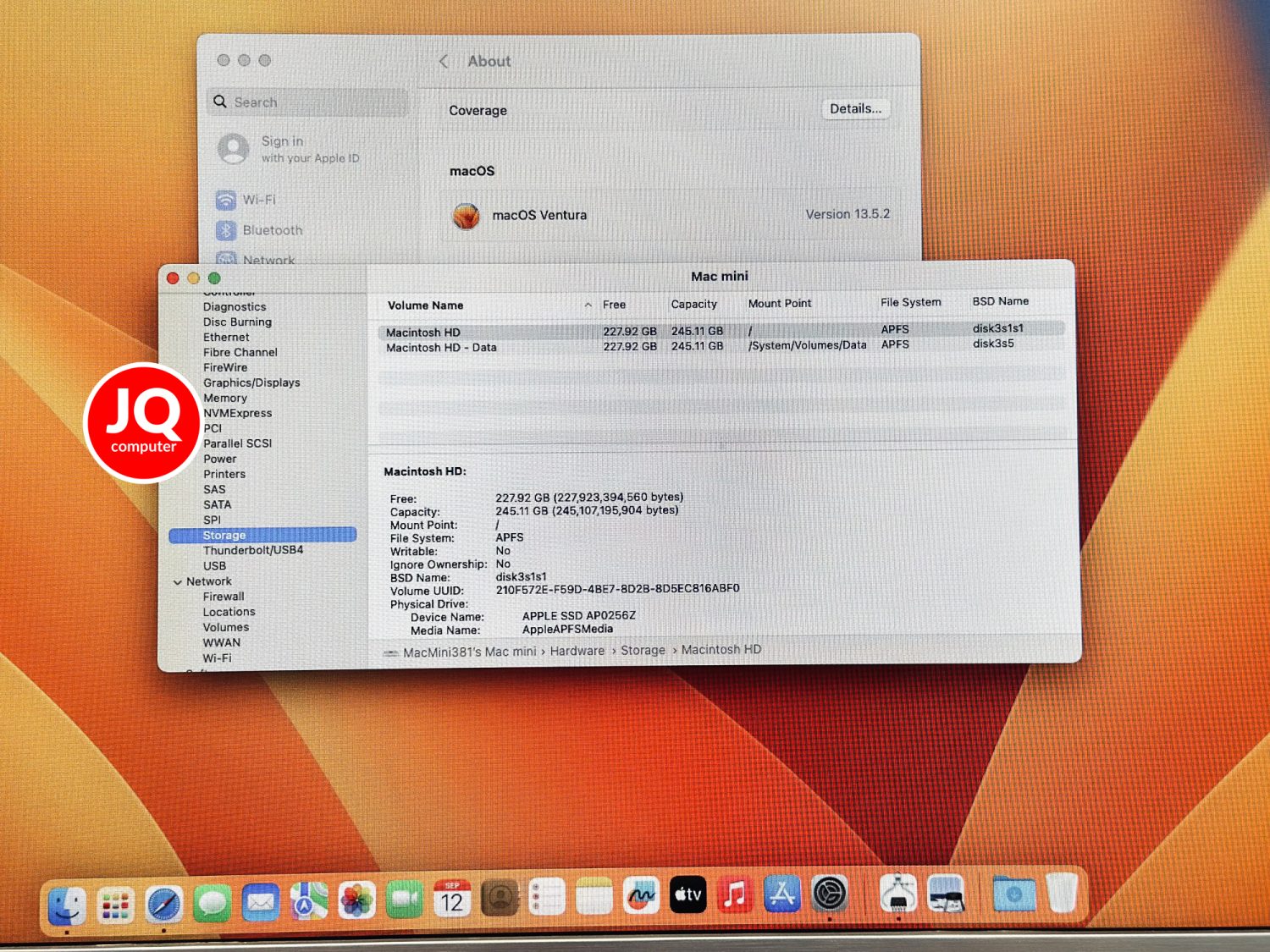Click Storage in the bottom path bar
The height and width of the screenshot is (952, 1270).
pyautogui.click(x=643, y=651)
